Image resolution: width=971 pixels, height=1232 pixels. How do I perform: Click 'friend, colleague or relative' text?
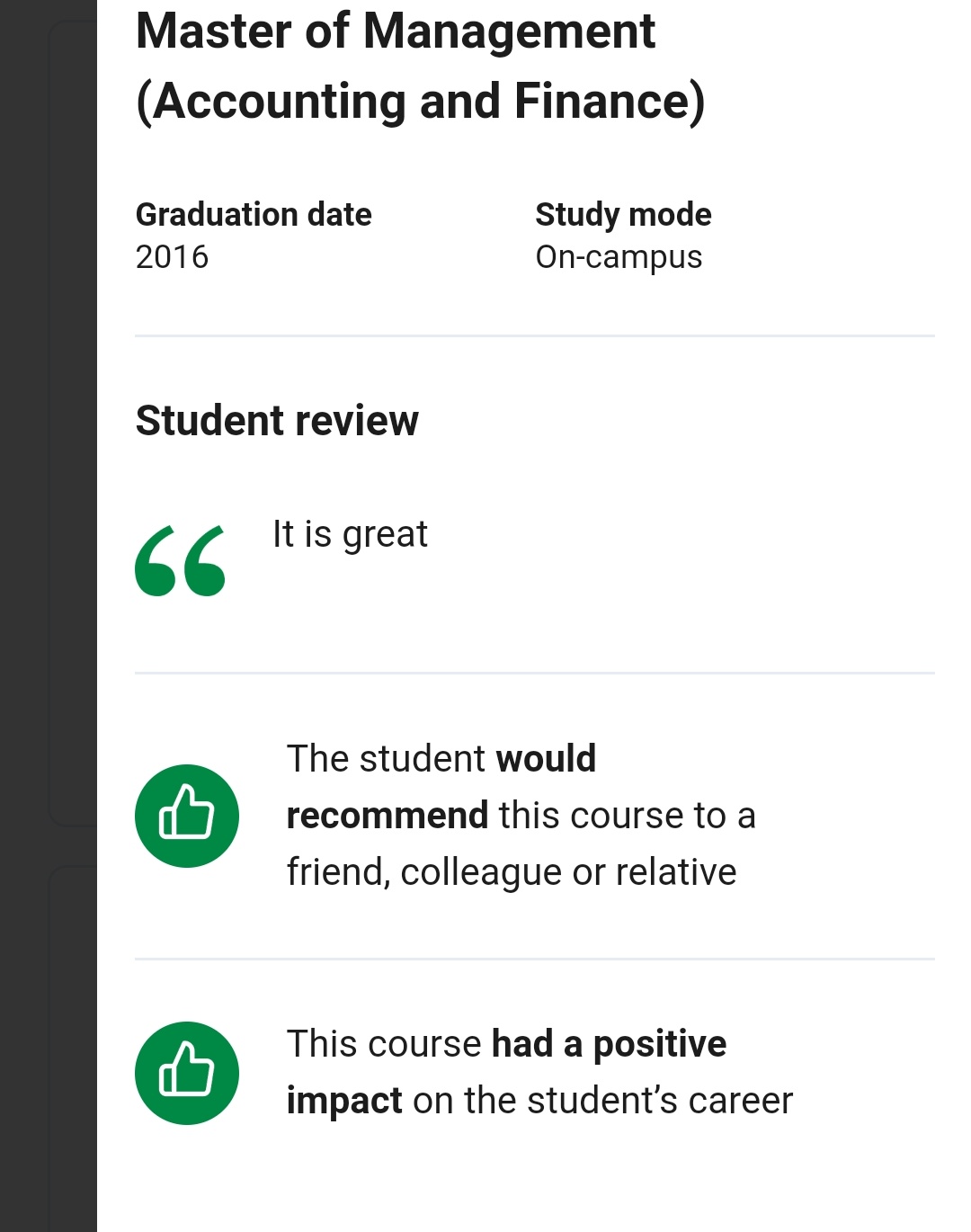[x=511, y=872]
